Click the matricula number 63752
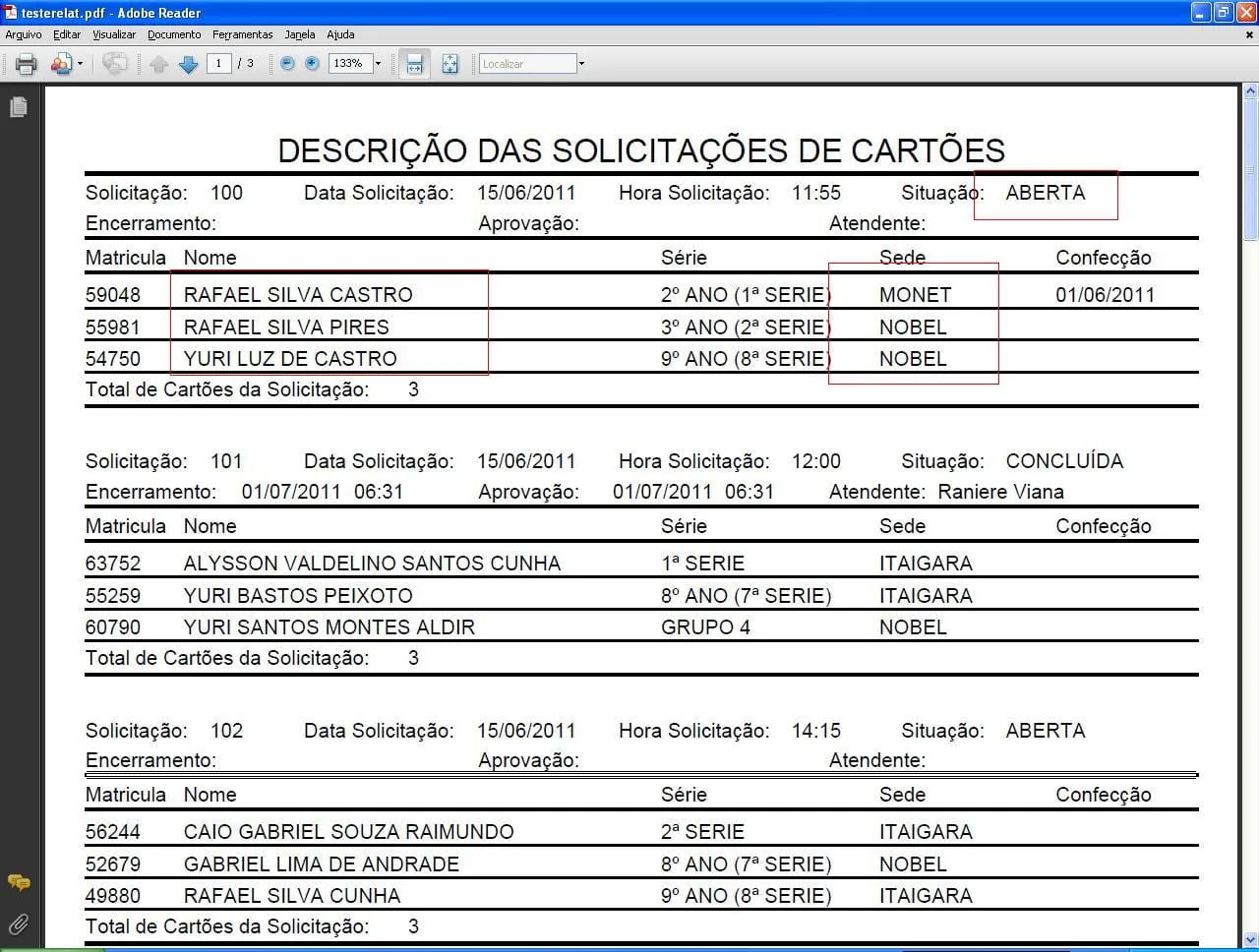 [113, 564]
